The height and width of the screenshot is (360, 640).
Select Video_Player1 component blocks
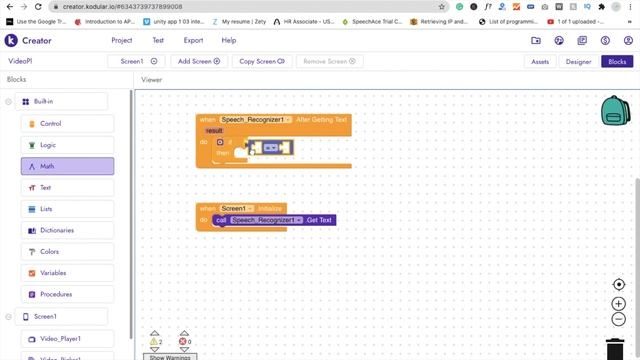click(67, 339)
